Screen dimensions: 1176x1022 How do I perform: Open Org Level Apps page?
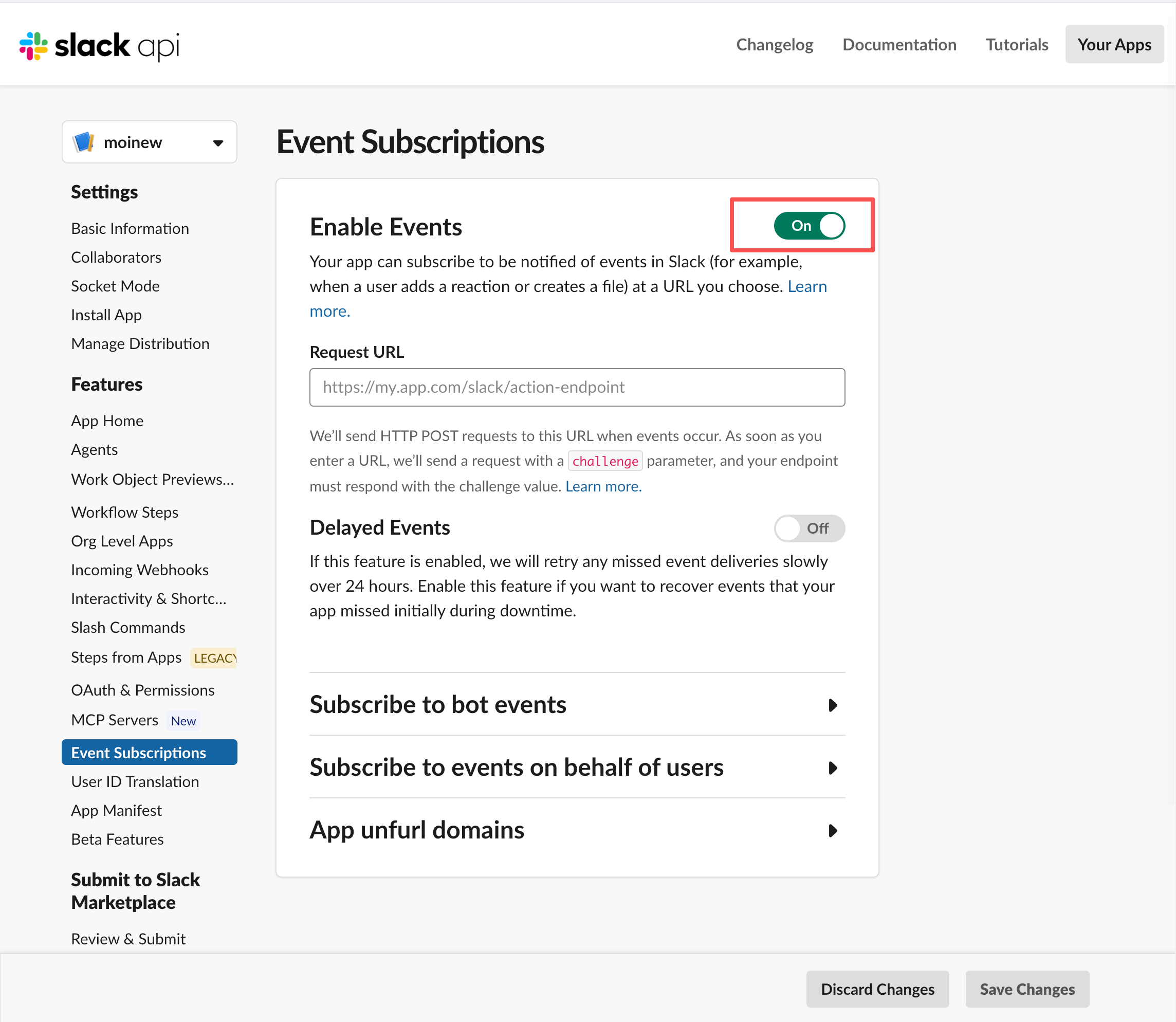[122, 541]
